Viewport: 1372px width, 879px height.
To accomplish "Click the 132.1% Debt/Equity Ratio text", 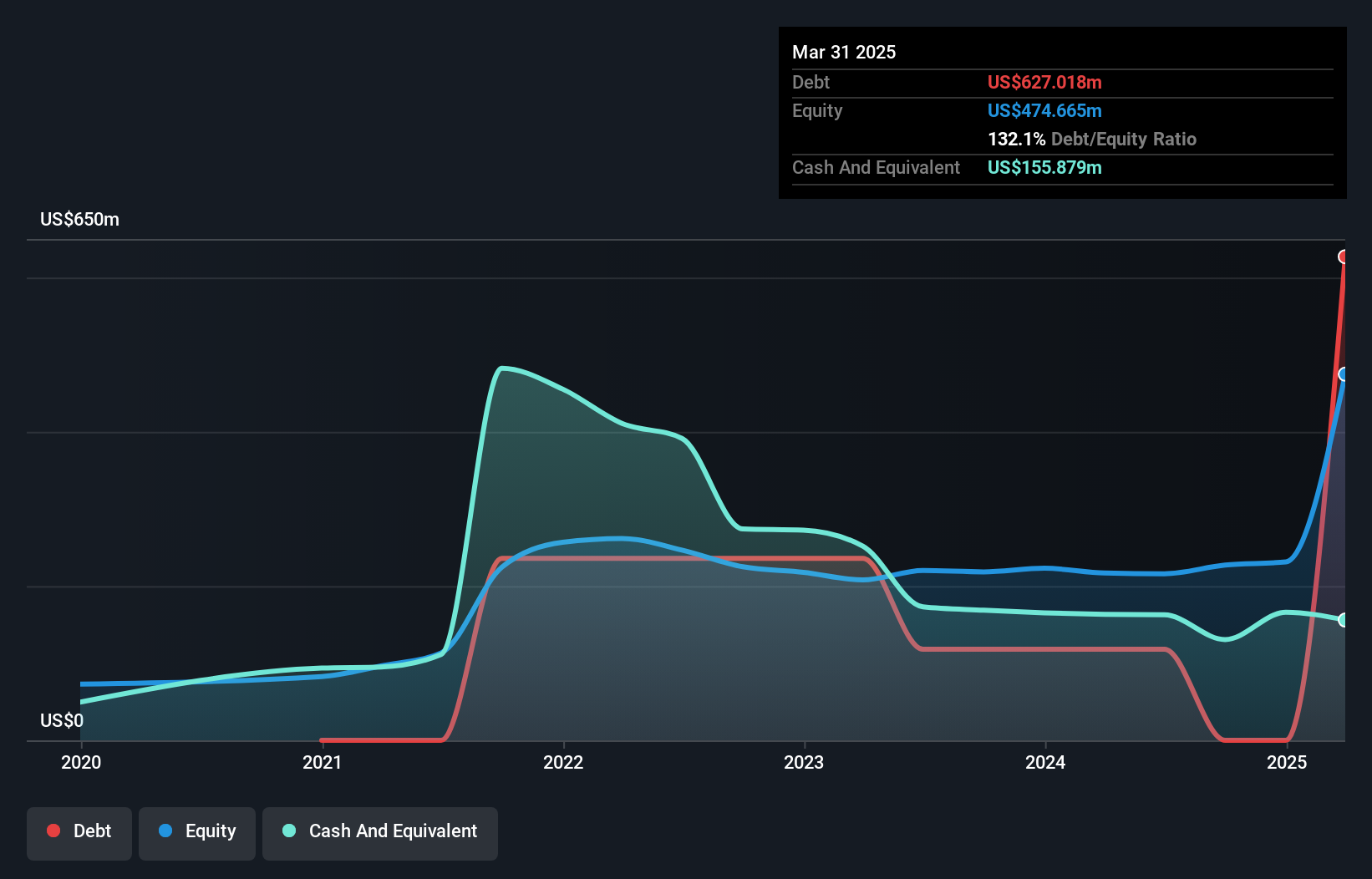I will point(1092,139).
